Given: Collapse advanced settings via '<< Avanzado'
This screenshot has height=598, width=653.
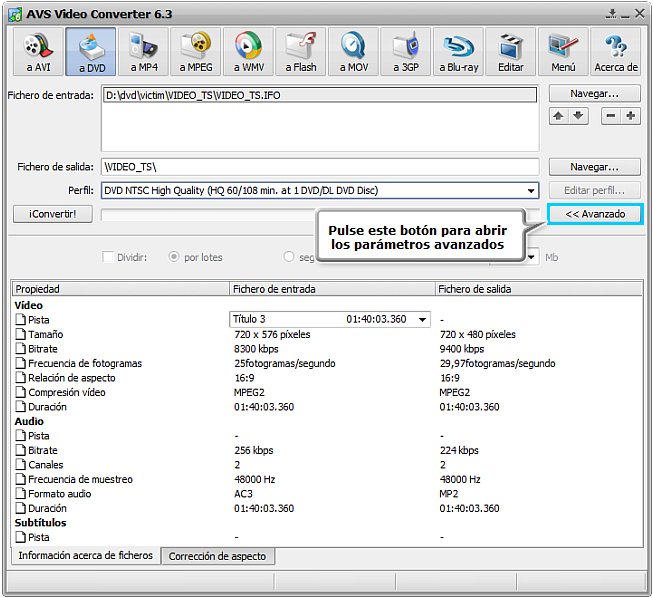Looking at the screenshot, I should point(595,214).
